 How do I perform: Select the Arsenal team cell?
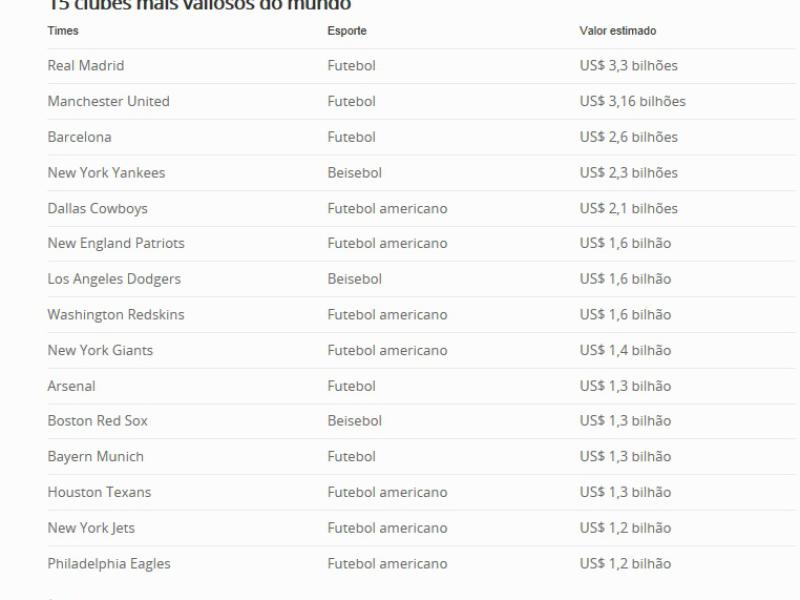(x=72, y=386)
